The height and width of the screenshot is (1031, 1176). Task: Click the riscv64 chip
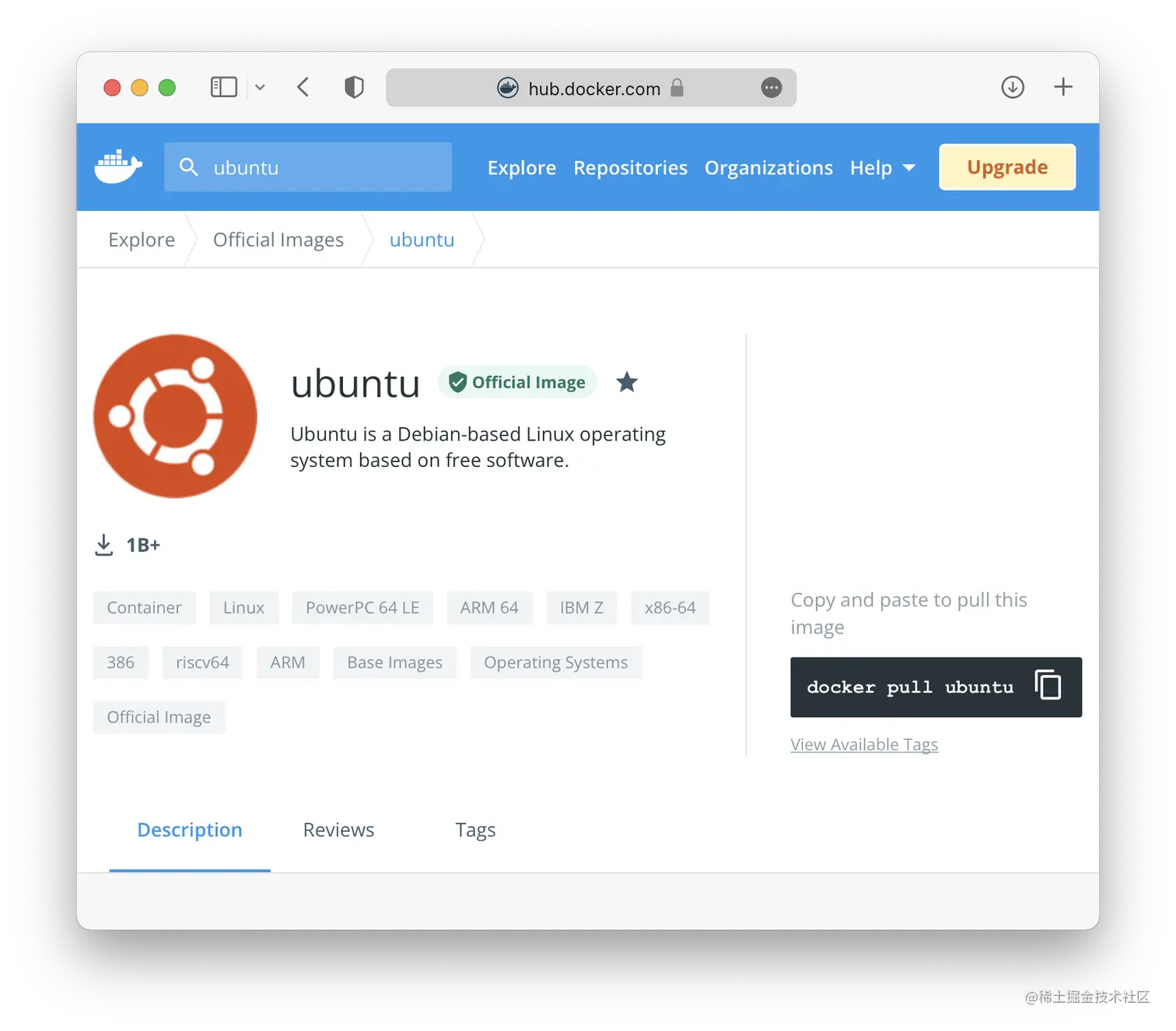(x=202, y=662)
